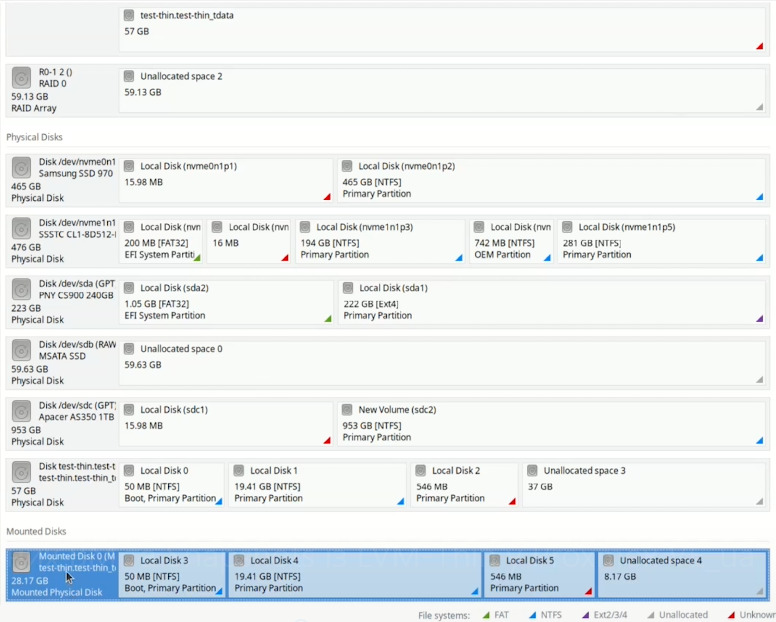This screenshot has width=776, height=622.
Task: Click the Samsung SSD 970 disk icon
Action: (x=21, y=168)
